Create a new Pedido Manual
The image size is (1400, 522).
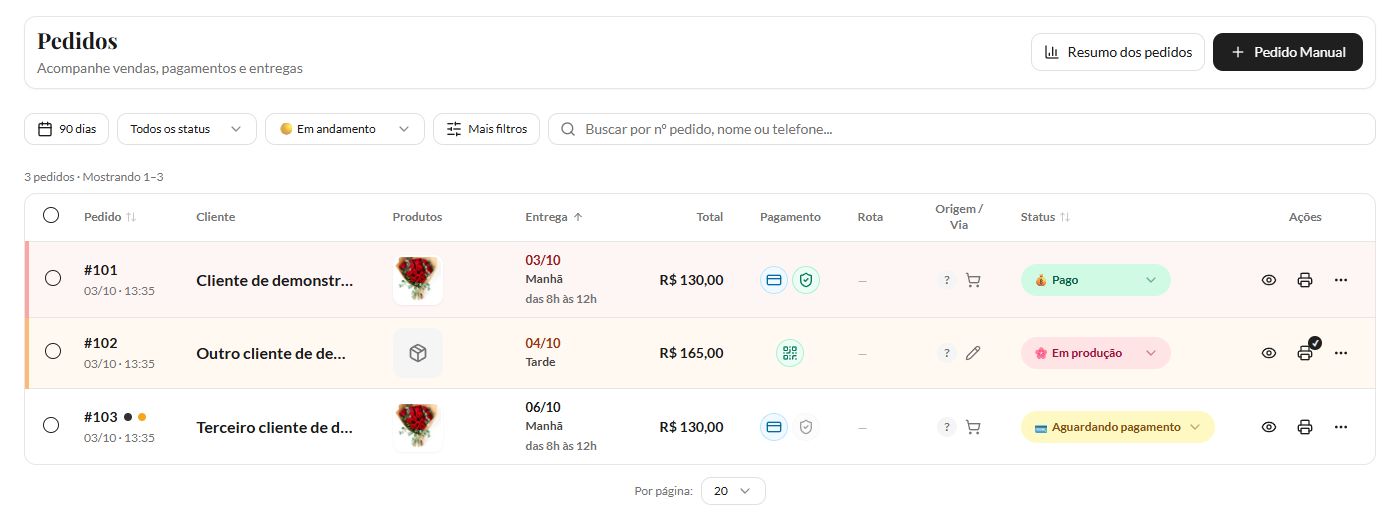click(1288, 52)
